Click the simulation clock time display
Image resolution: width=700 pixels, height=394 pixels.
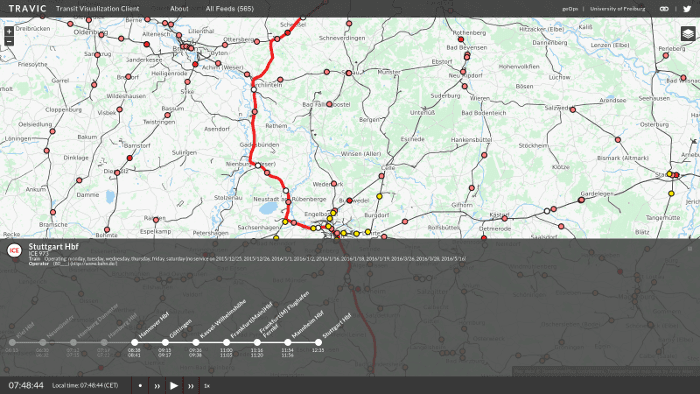(26, 386)
